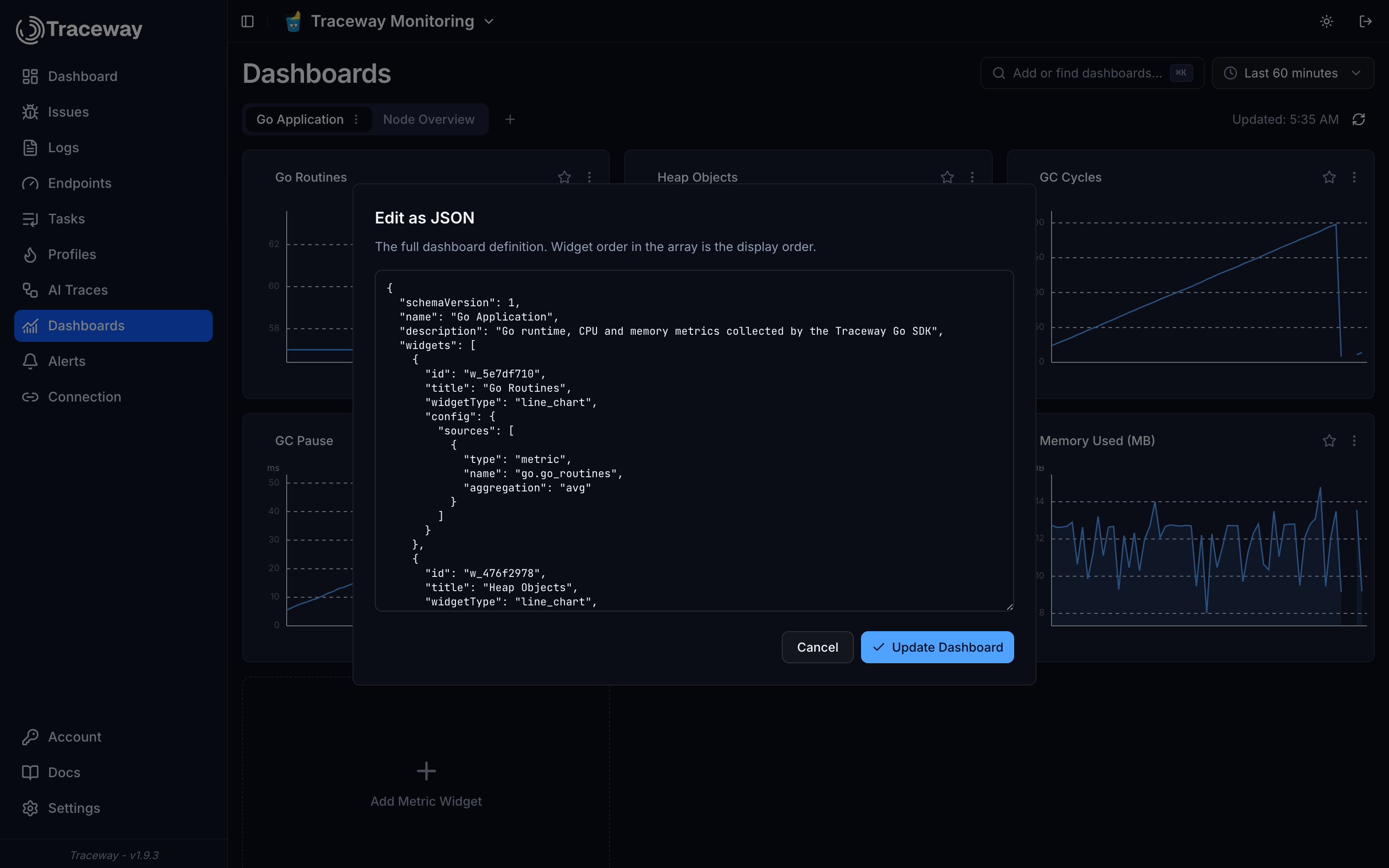
Task: Click the "title": "Go Routines" line
Action: point(498,388)
